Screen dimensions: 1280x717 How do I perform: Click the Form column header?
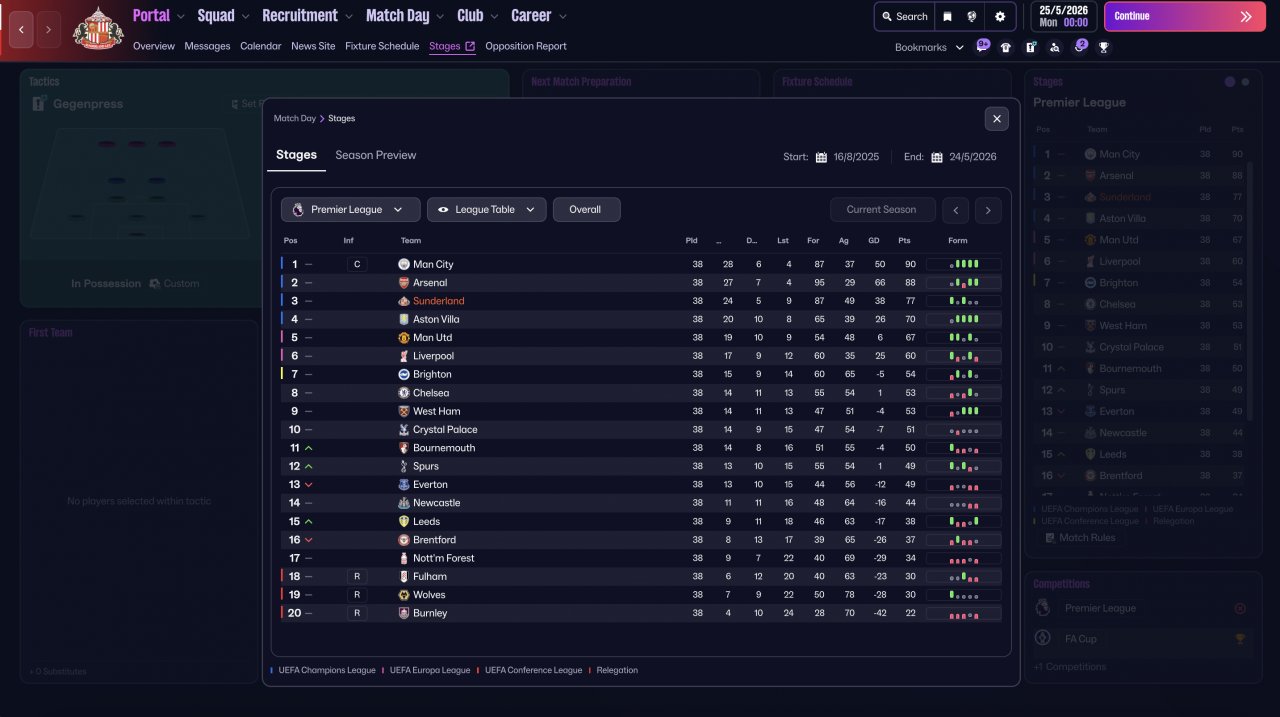958,240
